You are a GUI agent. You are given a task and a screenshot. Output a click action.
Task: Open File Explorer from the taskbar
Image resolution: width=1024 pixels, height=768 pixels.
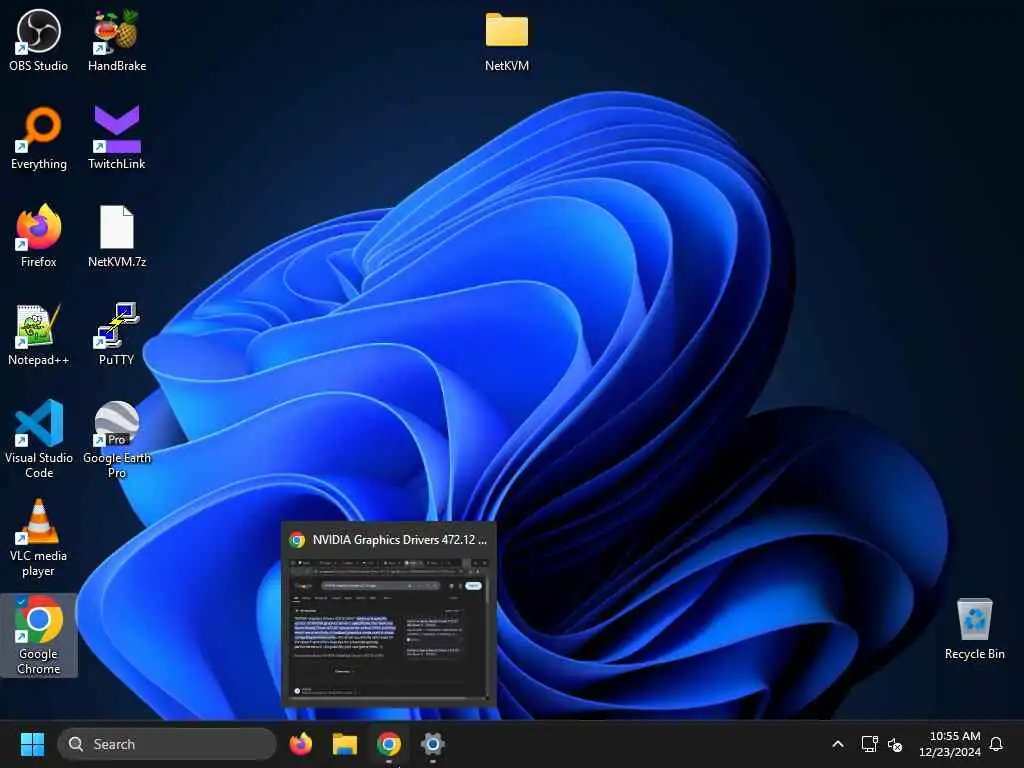(344, 744)
